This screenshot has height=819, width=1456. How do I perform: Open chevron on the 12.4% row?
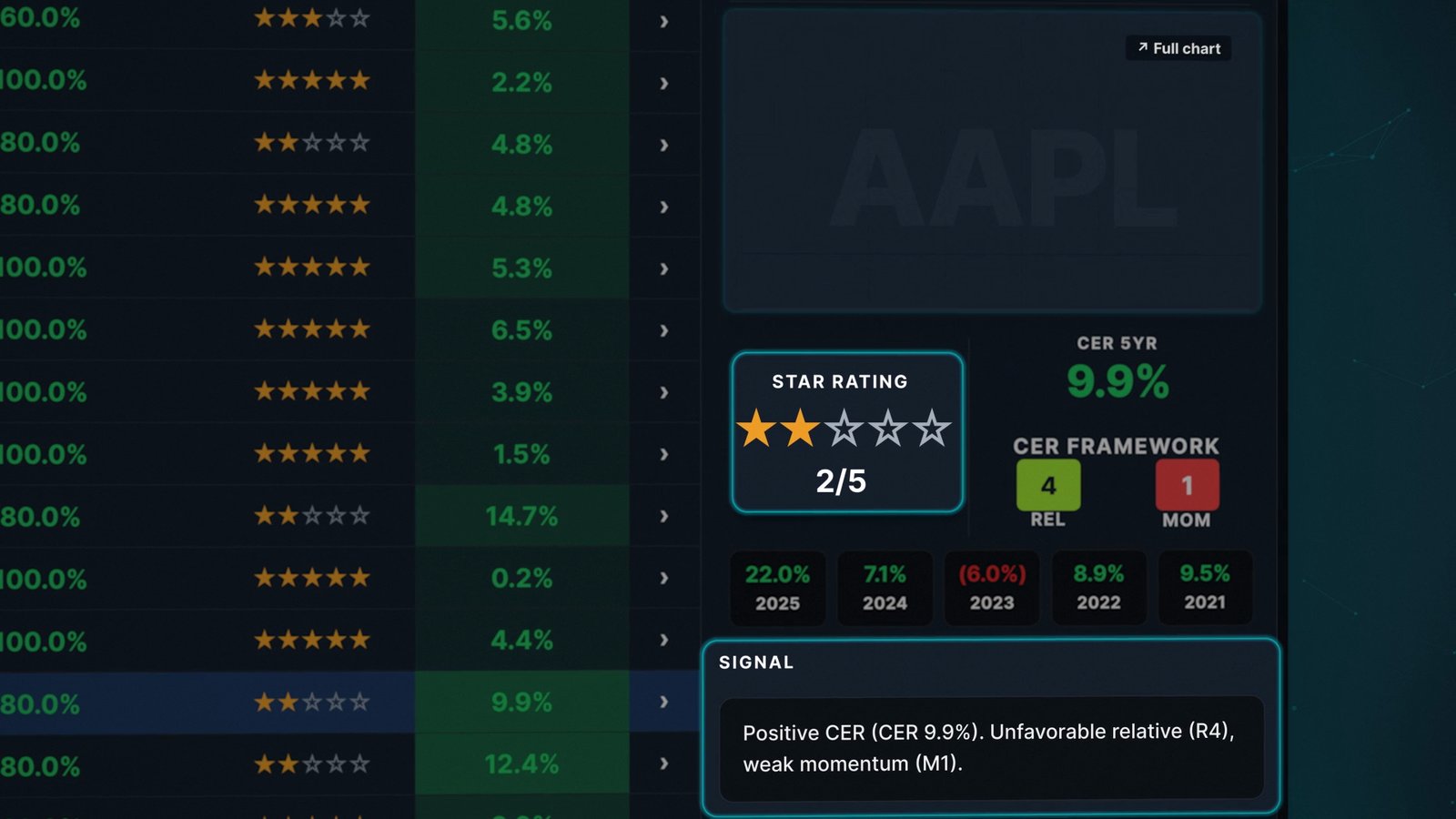pos(664,763)
